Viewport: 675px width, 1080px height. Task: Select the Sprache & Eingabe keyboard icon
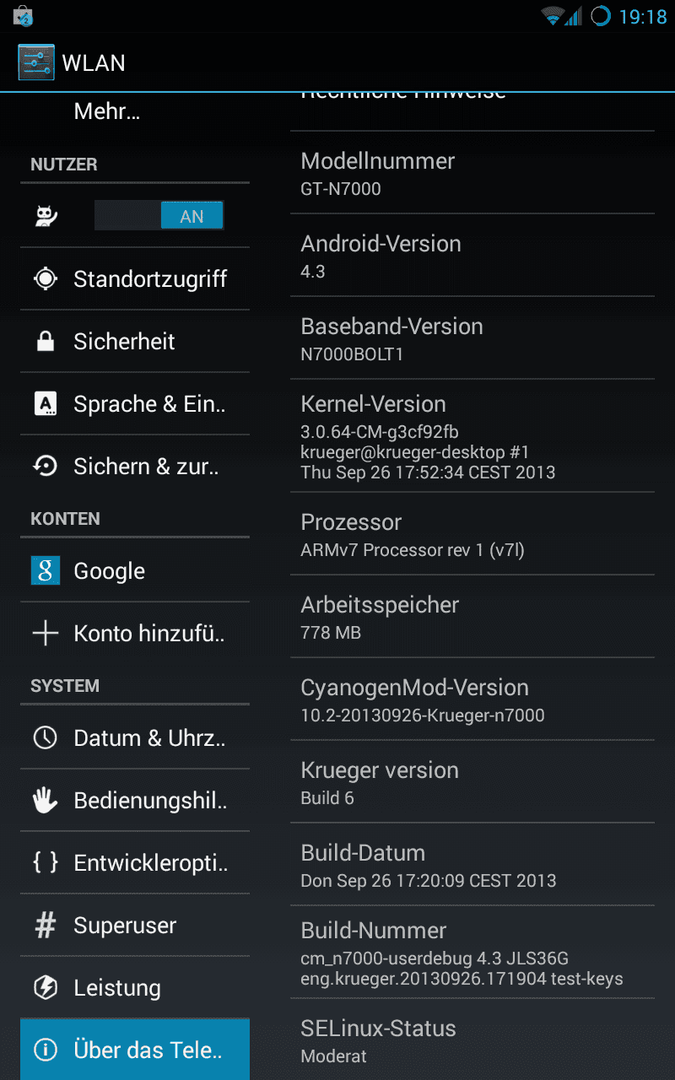45,404
